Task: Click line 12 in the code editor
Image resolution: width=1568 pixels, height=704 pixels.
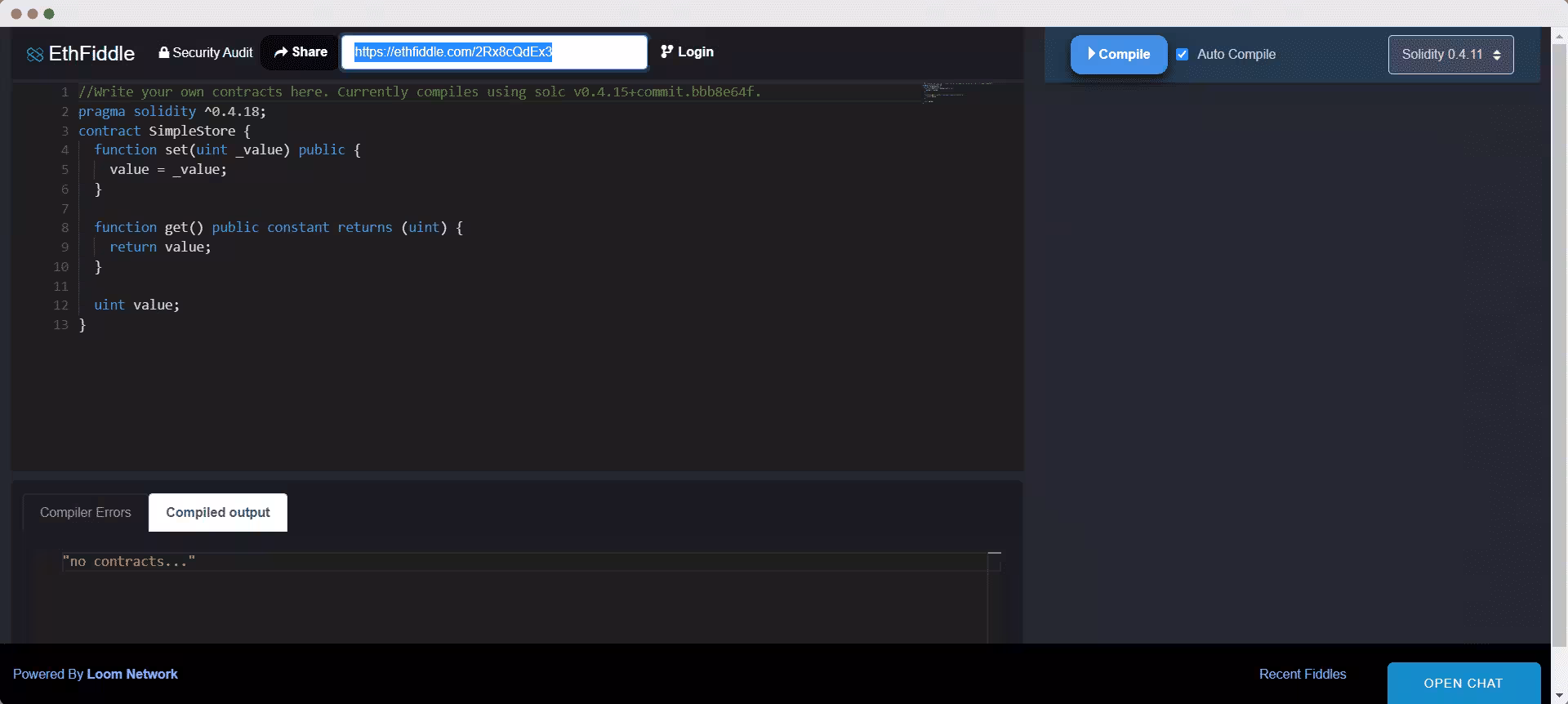Action: tap(490, 305)
